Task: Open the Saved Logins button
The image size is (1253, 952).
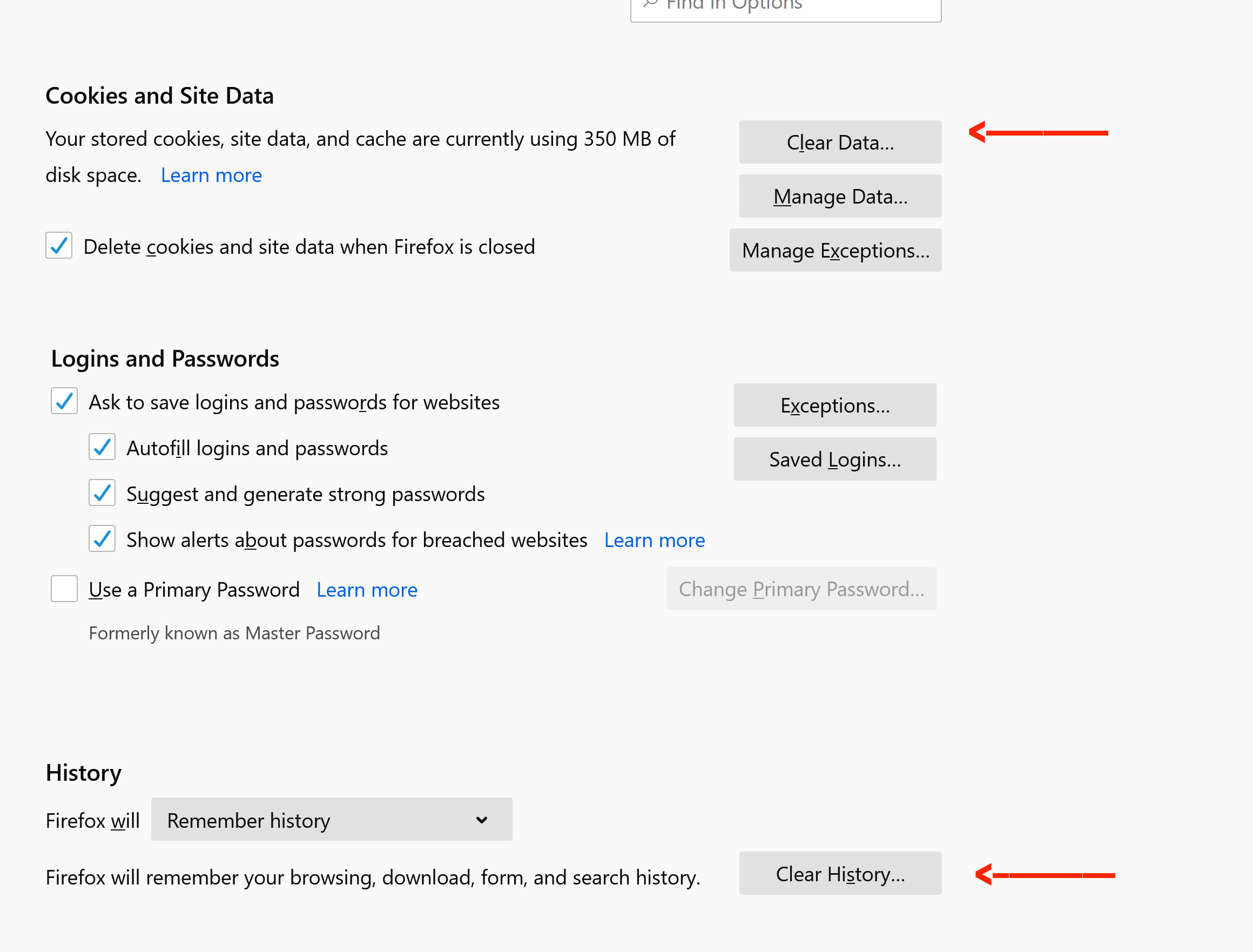Action: [835, 459]
